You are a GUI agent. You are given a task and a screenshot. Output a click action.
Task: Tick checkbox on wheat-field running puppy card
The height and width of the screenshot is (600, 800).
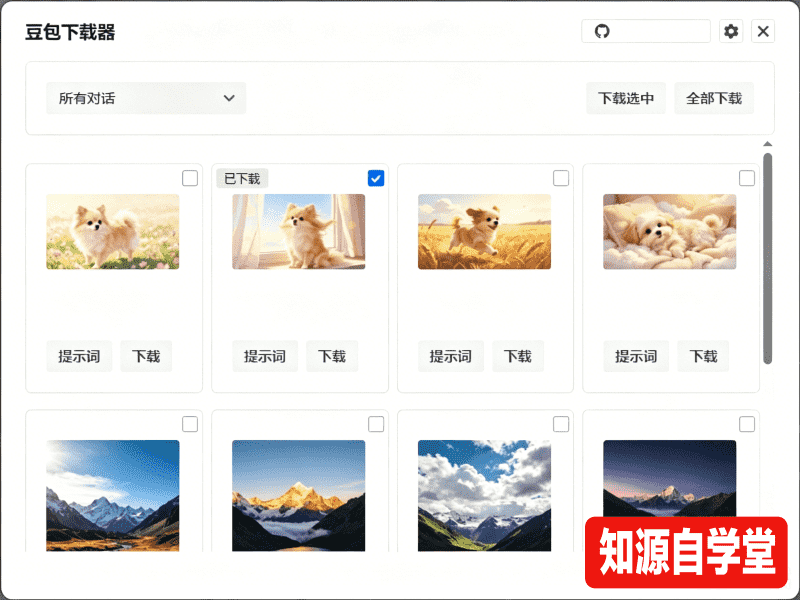(x=561, y=178)
